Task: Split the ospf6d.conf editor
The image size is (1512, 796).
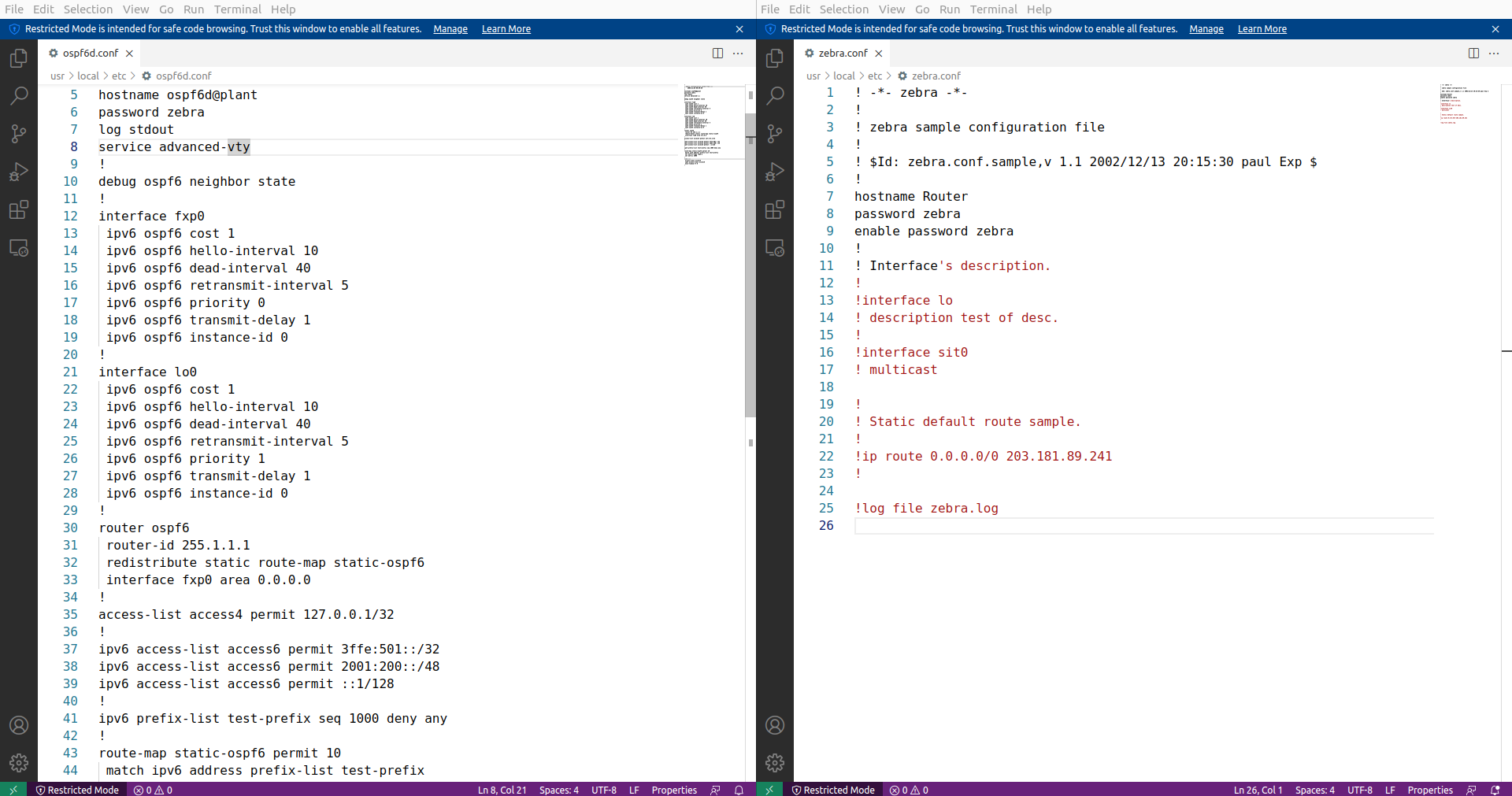Action: [717, 53]
